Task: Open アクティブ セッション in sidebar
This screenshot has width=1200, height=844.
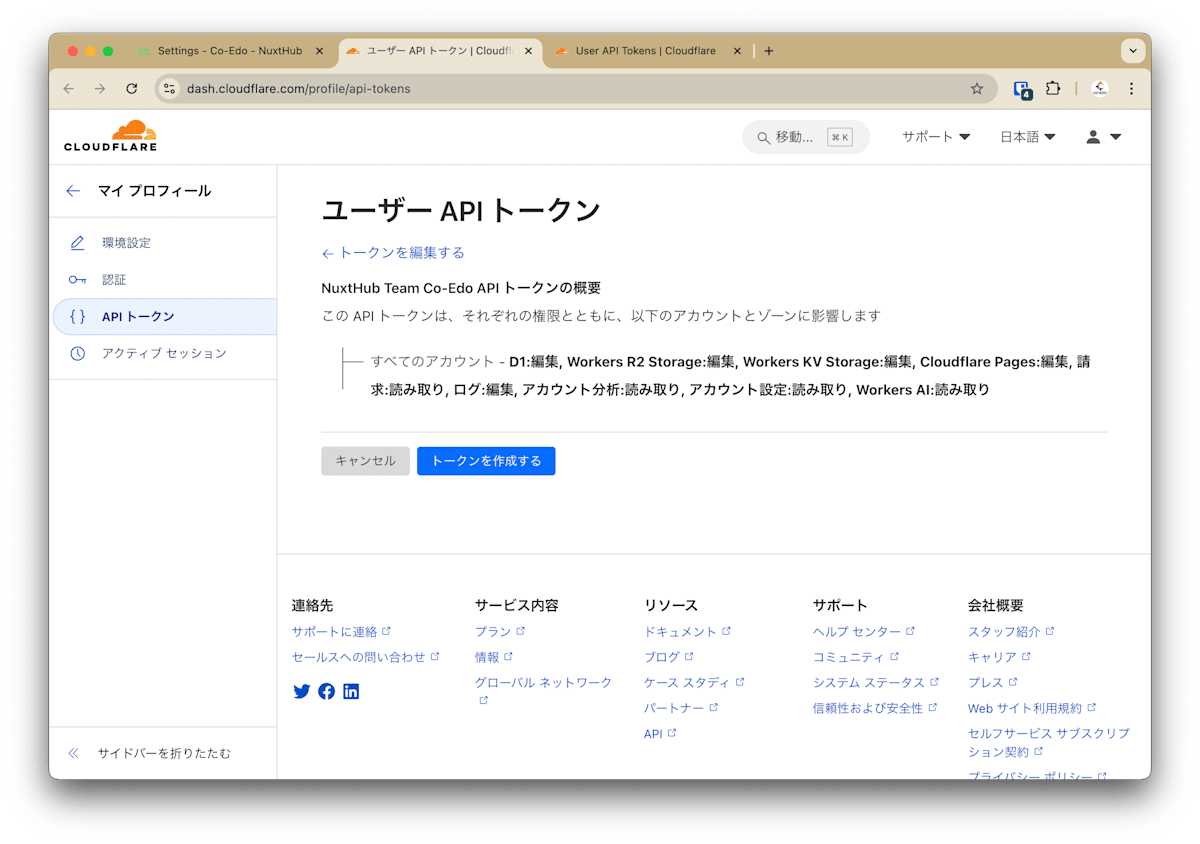Action: tap(163, 353)
